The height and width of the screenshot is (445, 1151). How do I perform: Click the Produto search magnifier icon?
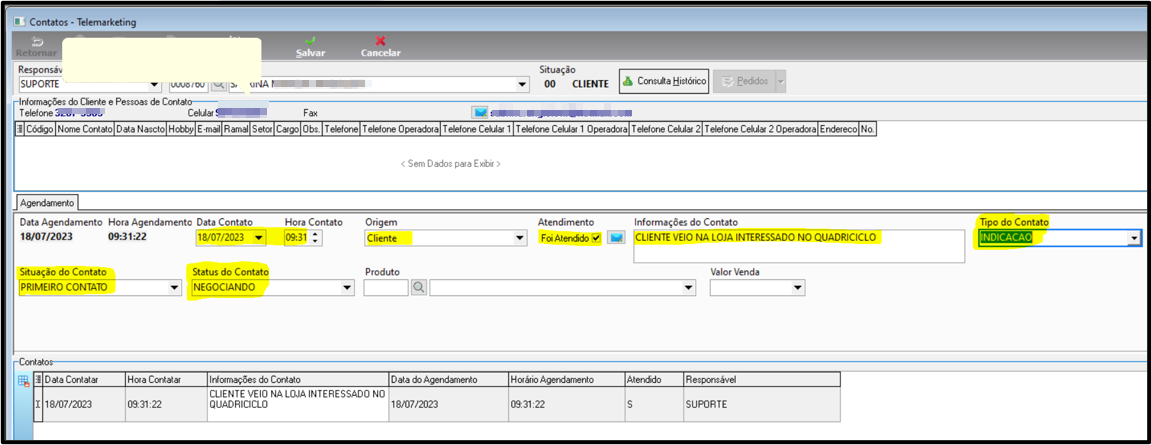pyautogui.click(x=418, y=288)
